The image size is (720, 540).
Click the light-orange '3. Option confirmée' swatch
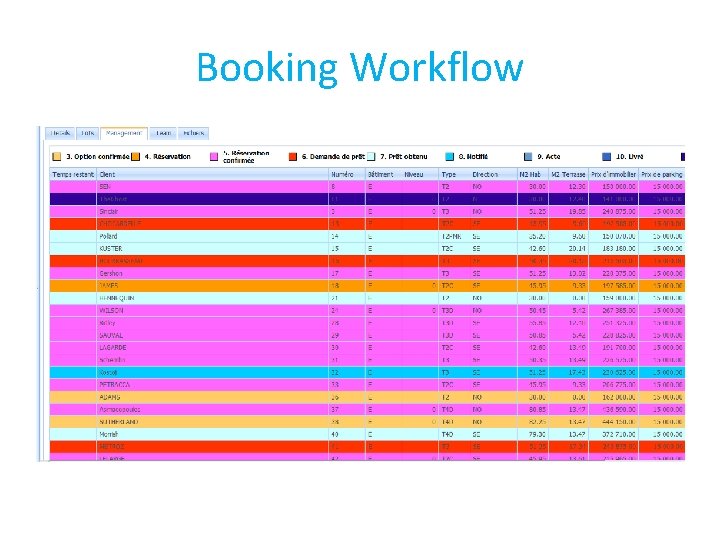click(x=56, y=157)
